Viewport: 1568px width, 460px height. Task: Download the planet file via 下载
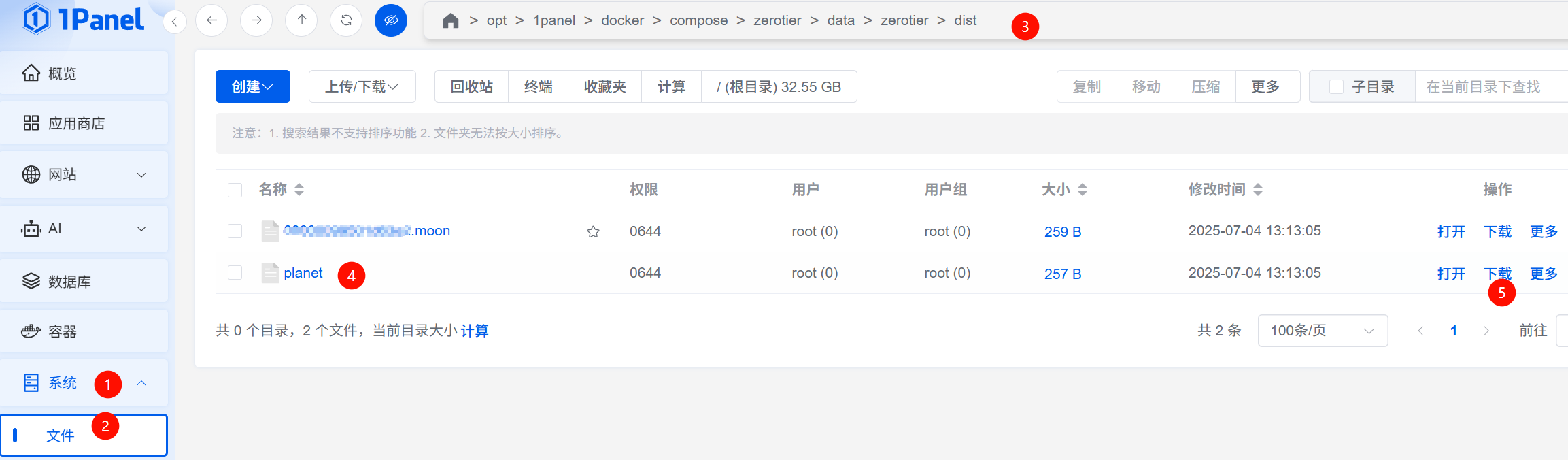[1497, 274]
